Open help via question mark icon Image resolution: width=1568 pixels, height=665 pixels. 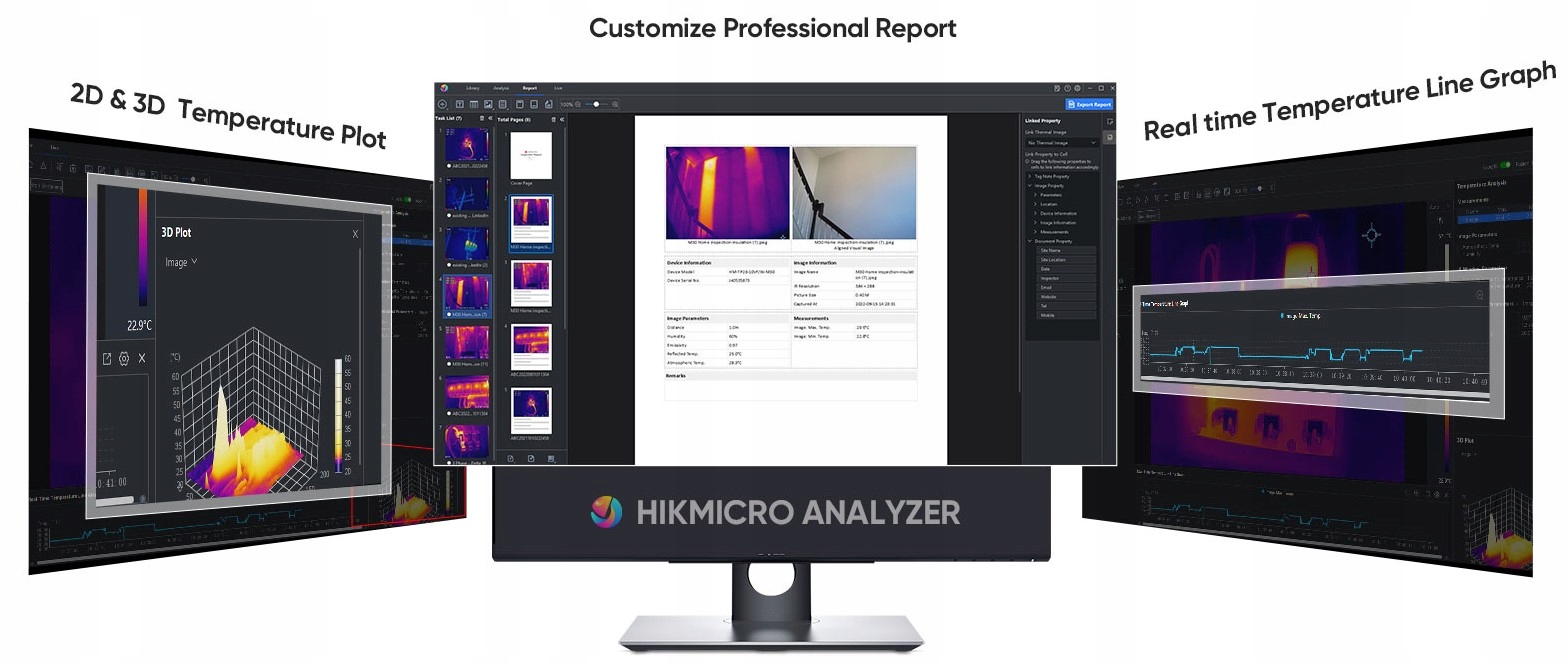point(1067,88)
